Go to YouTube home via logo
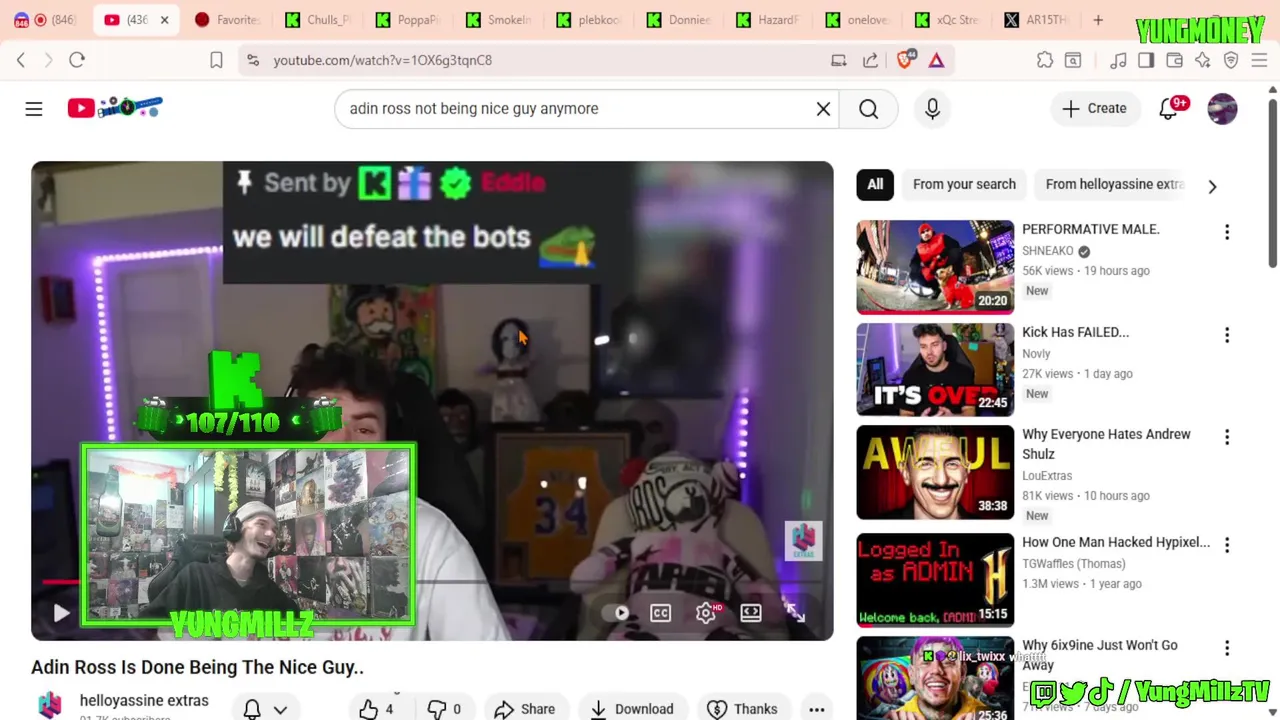1280x720 pixels. (x=115, y=107)
